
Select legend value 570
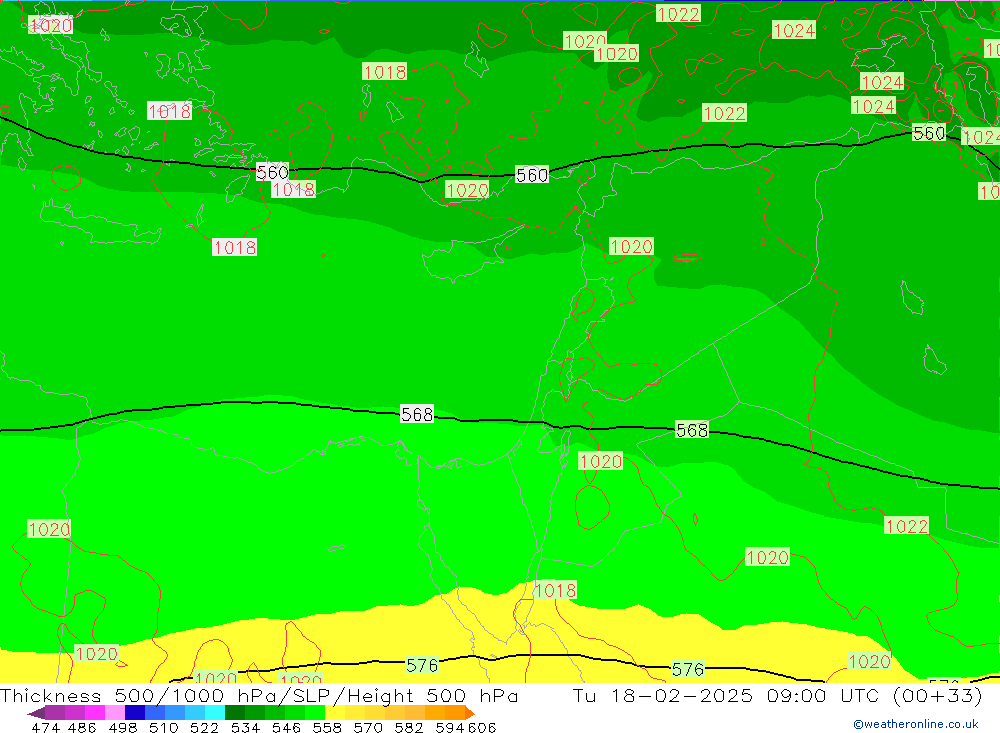click(x=367, y=727)
